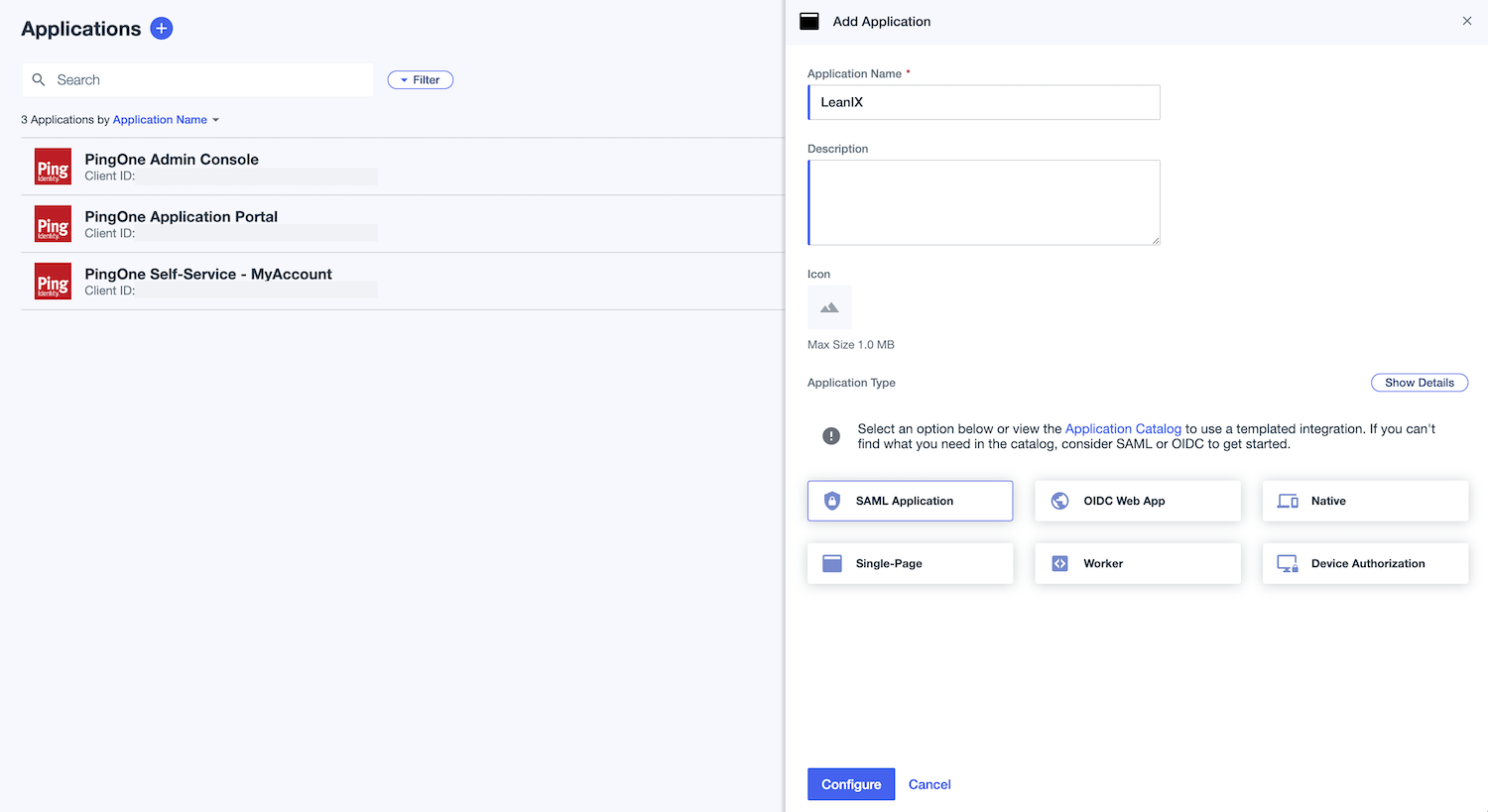Click the SAML Application shield icon
Viewport: 1488px width, 812px height.
click(832, 501)
